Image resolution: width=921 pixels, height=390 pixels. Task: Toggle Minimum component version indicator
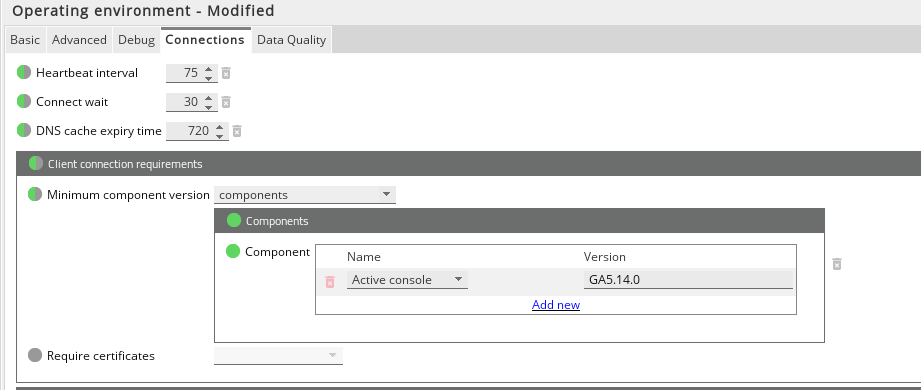pos(35,194)
